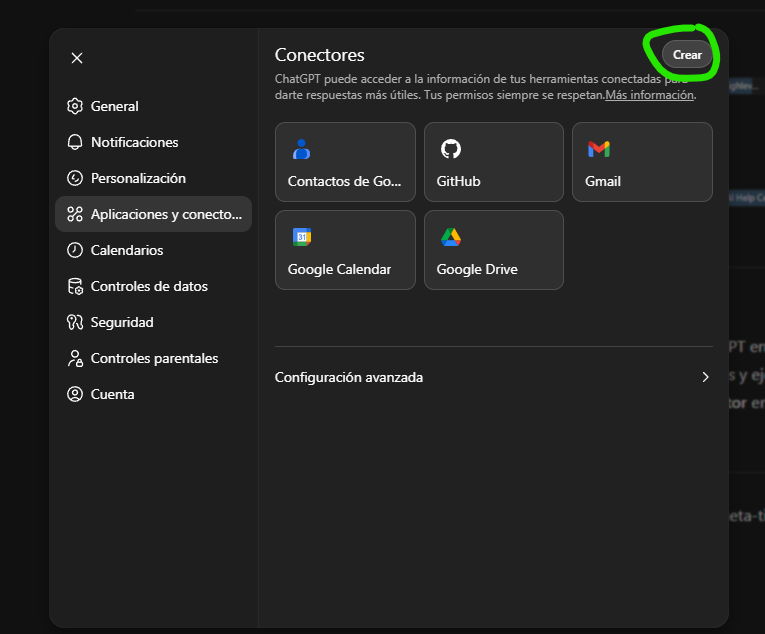Select Aplicaciones y conectores label
The width and height of the screenshot is (765, 634).
(166, 214)
